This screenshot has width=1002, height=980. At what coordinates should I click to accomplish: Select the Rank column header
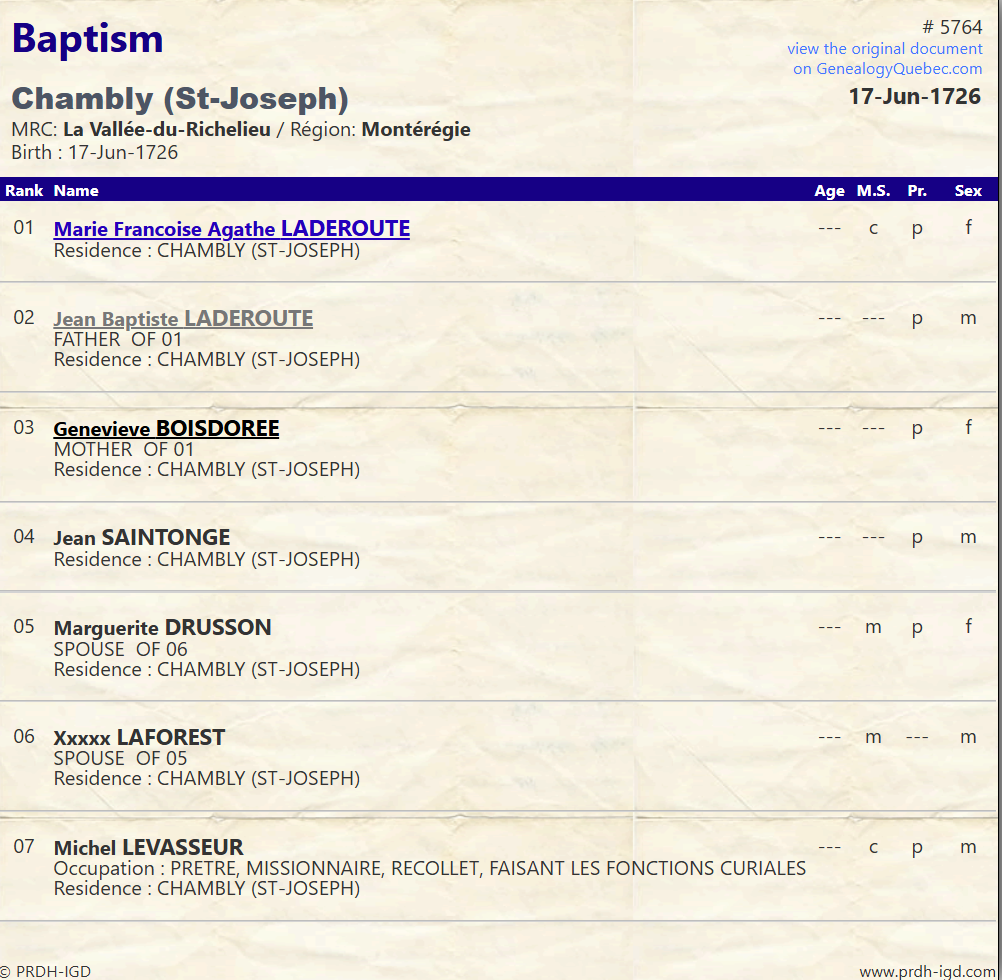point(24,190)
